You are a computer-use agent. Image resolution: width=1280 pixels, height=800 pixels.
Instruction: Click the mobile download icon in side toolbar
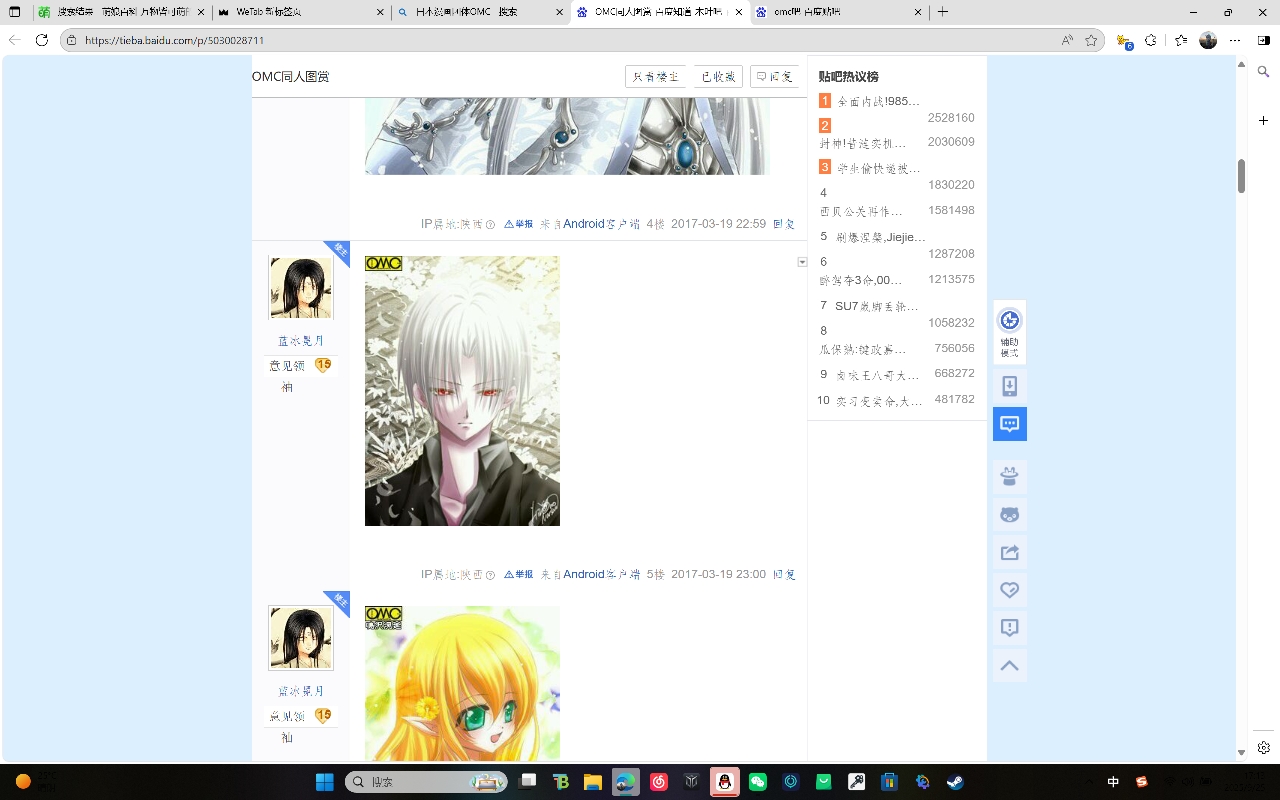(1010, 387)
